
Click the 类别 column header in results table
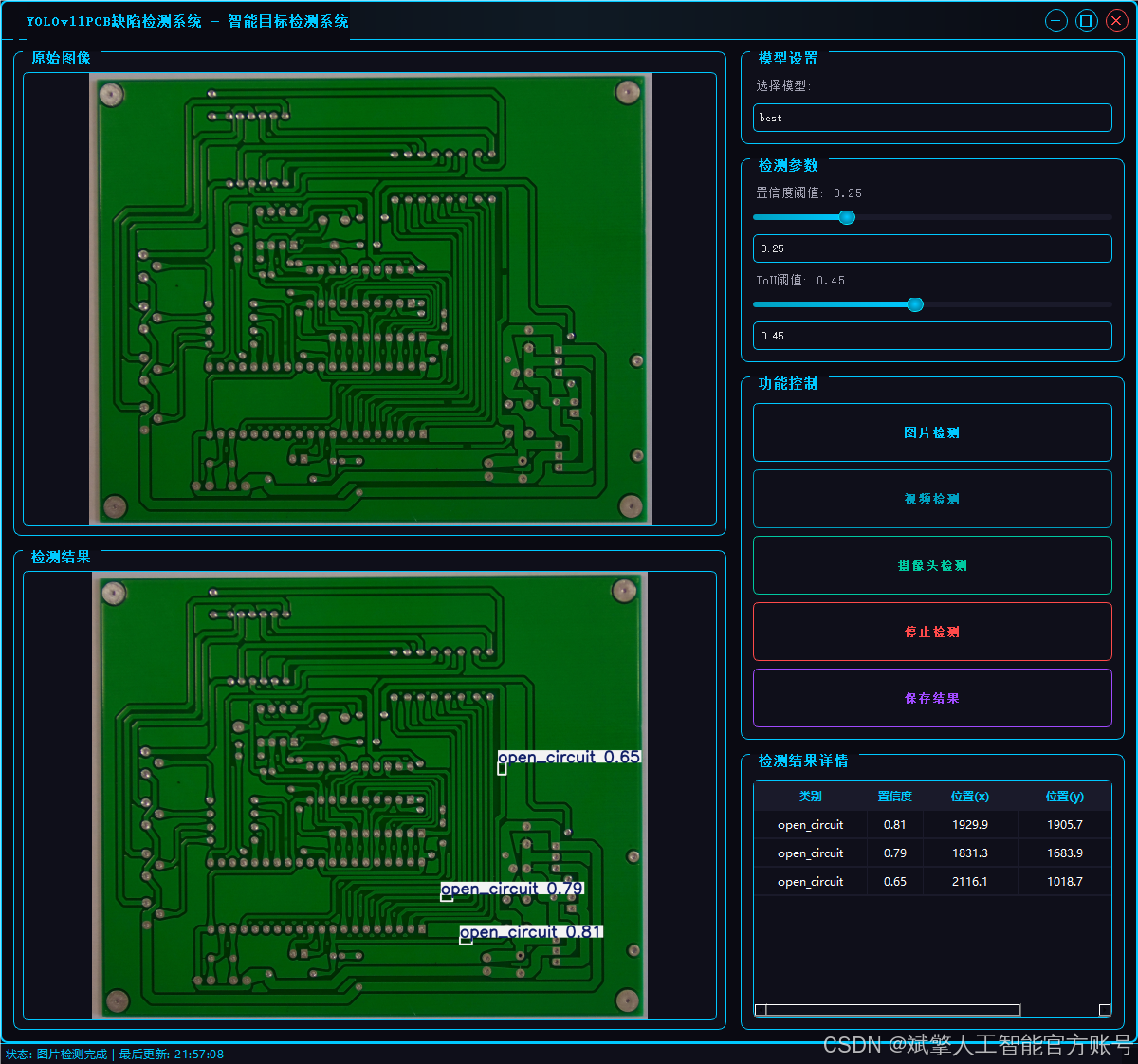[811, 797]
